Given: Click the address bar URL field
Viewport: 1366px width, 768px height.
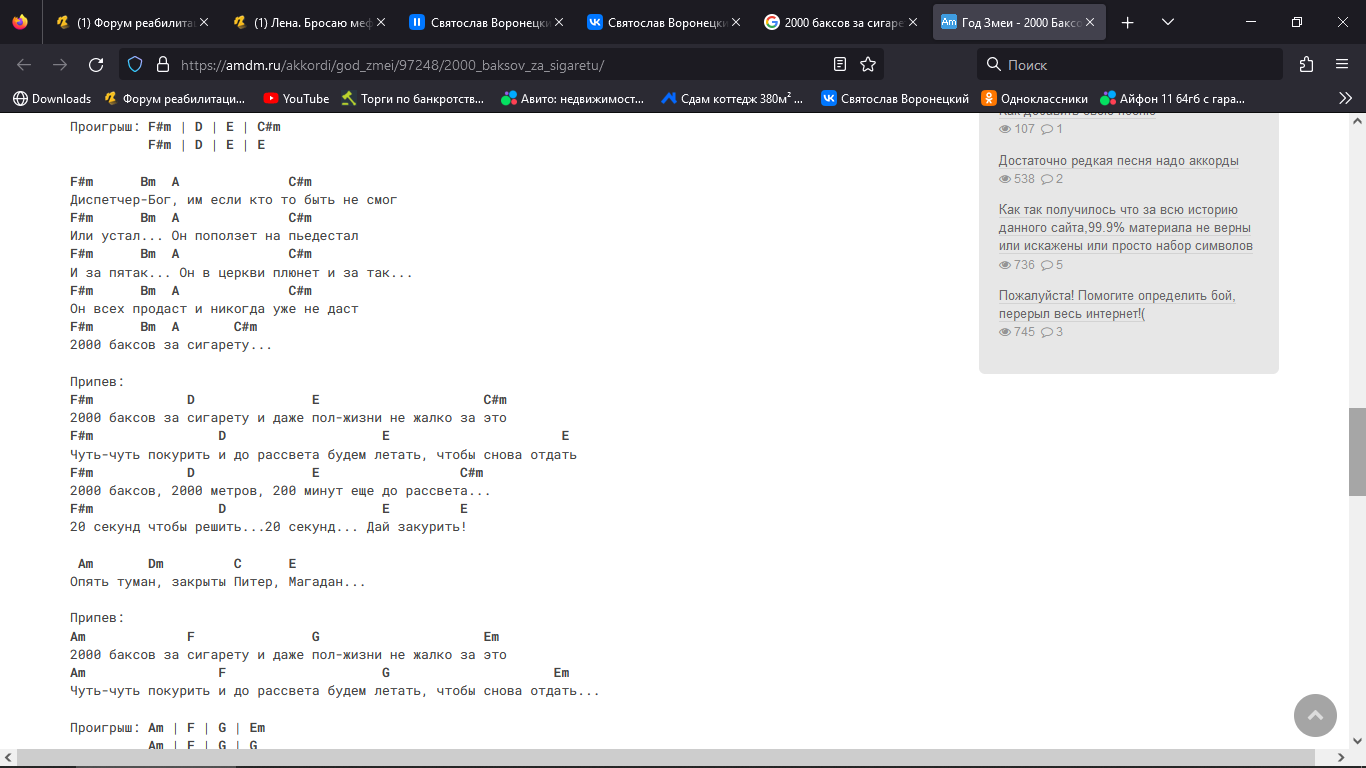Looking at the screenshot, I should click(500, 65).
